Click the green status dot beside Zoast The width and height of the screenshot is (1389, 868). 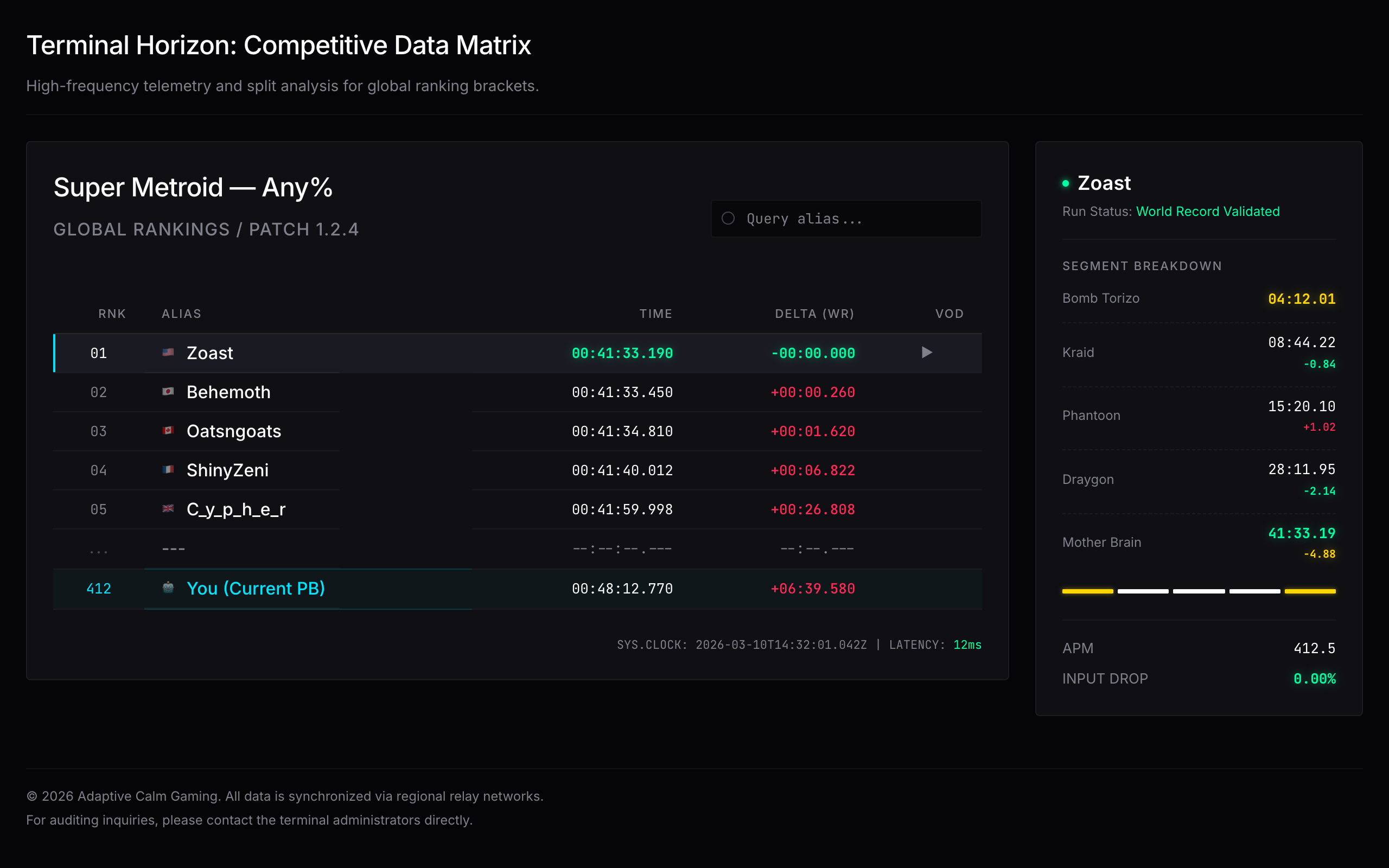click(x=1065, y=184)
